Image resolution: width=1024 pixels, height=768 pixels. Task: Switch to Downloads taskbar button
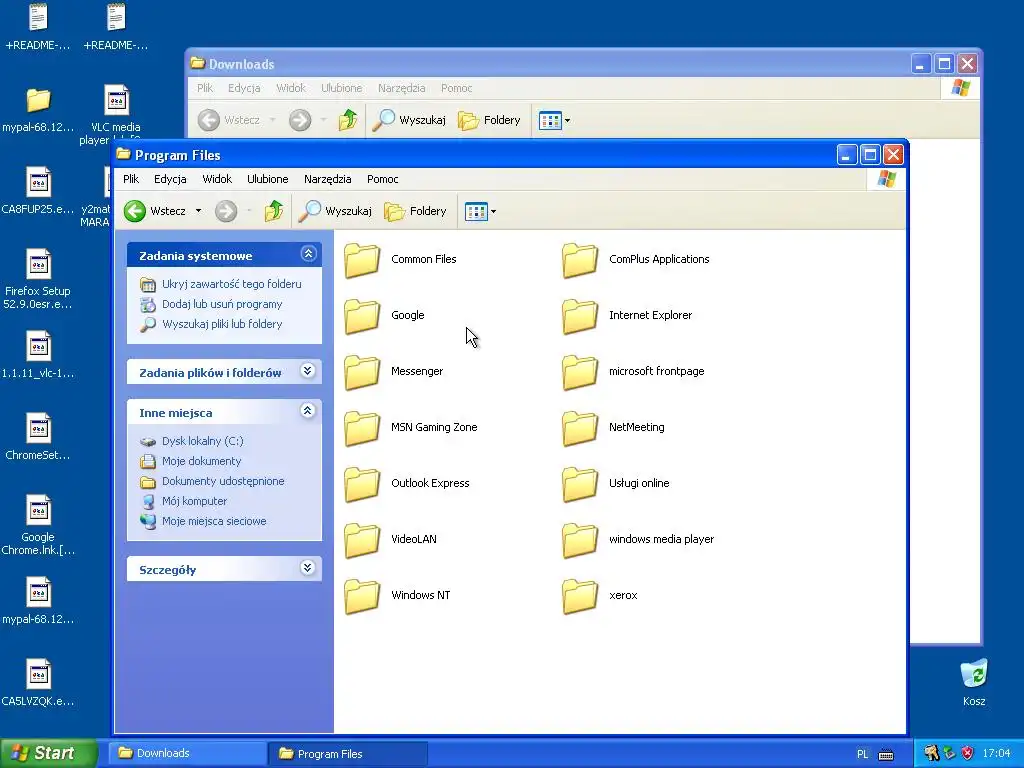187,754
